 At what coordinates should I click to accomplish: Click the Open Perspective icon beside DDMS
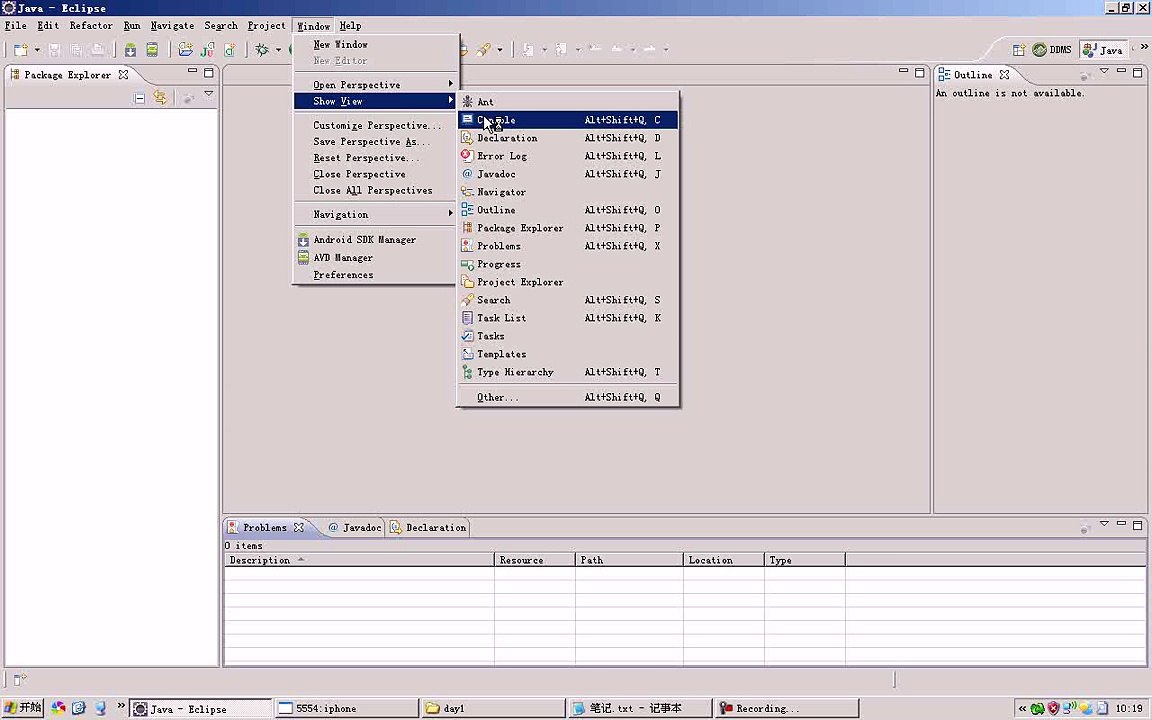pos(1018,50)
